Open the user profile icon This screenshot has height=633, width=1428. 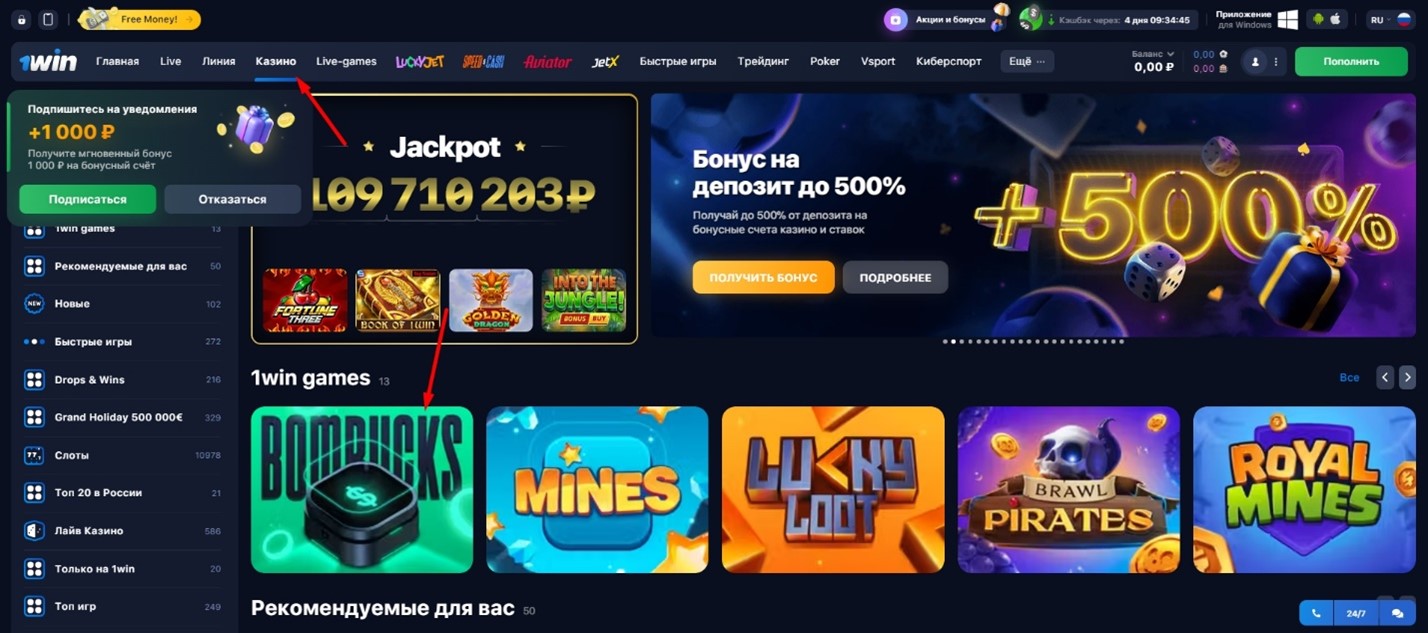[x=1255, y=62]
